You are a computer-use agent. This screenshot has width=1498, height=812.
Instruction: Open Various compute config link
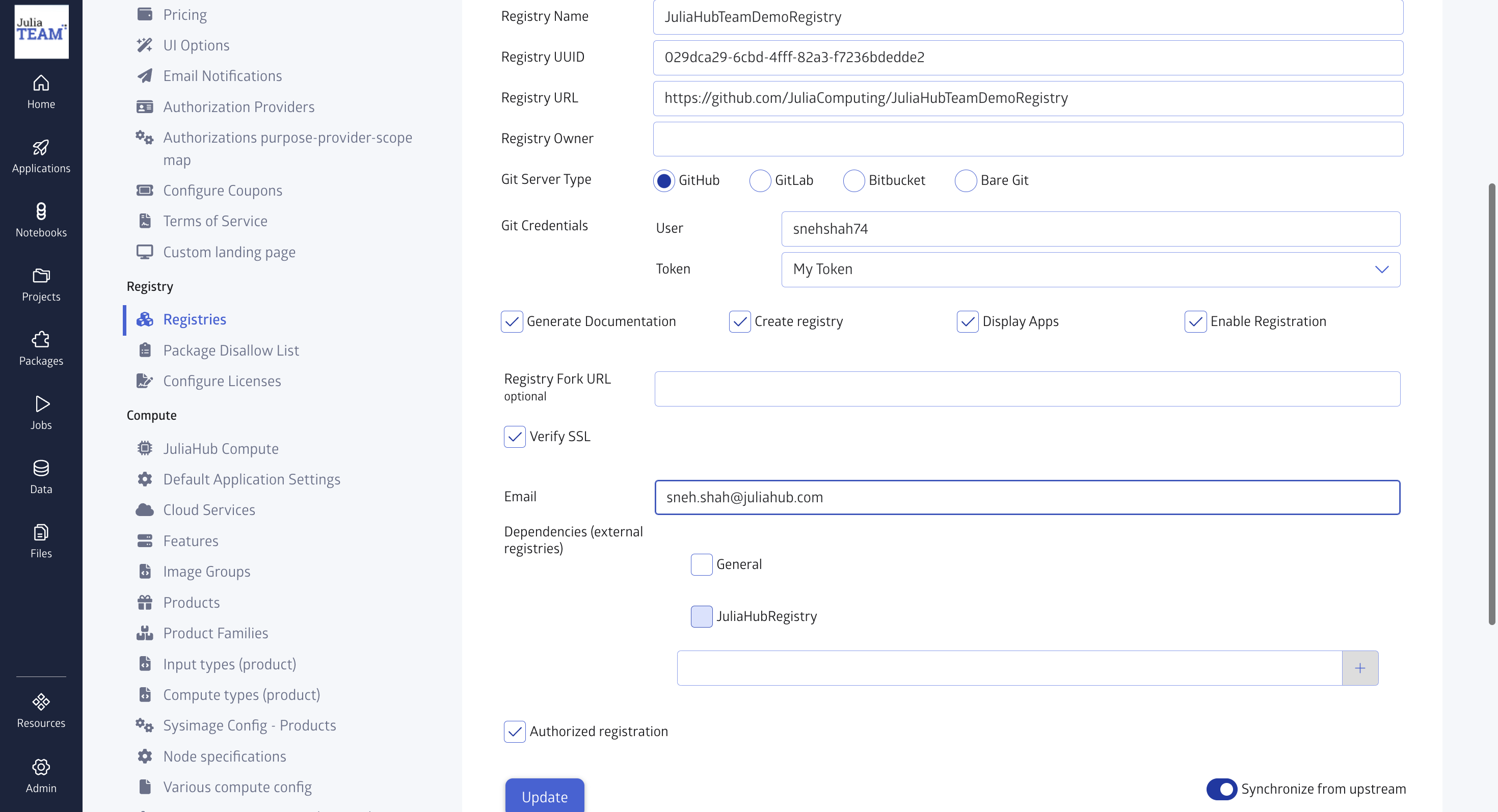[x=237, y=787]
